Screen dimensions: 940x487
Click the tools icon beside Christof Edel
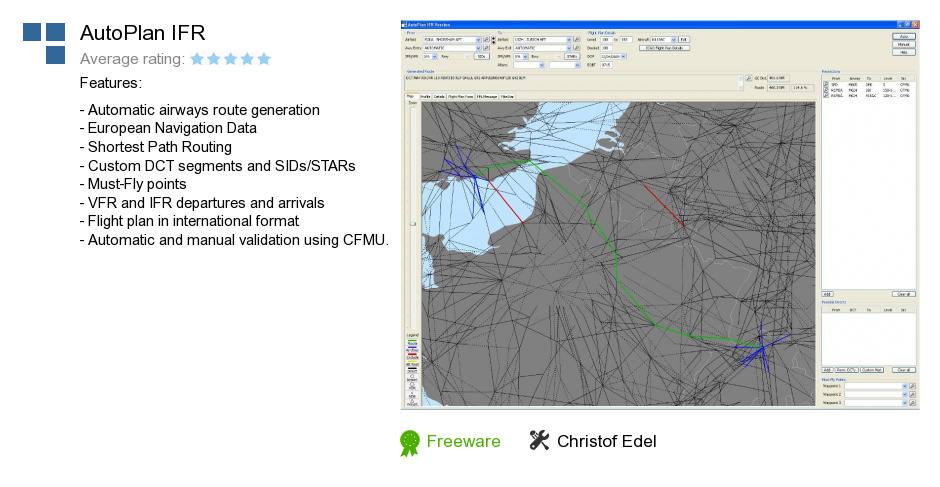pyautogui.click(x=539, y=440)
